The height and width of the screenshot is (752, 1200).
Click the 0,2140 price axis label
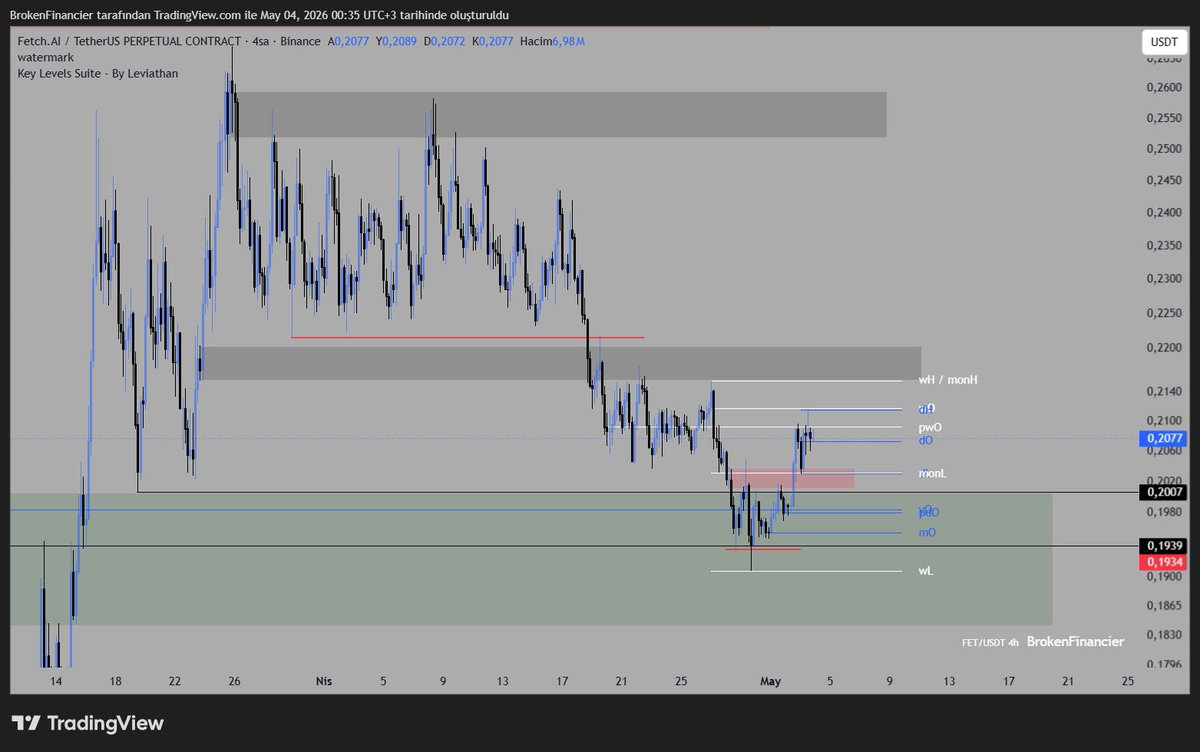pos(1163,391)
